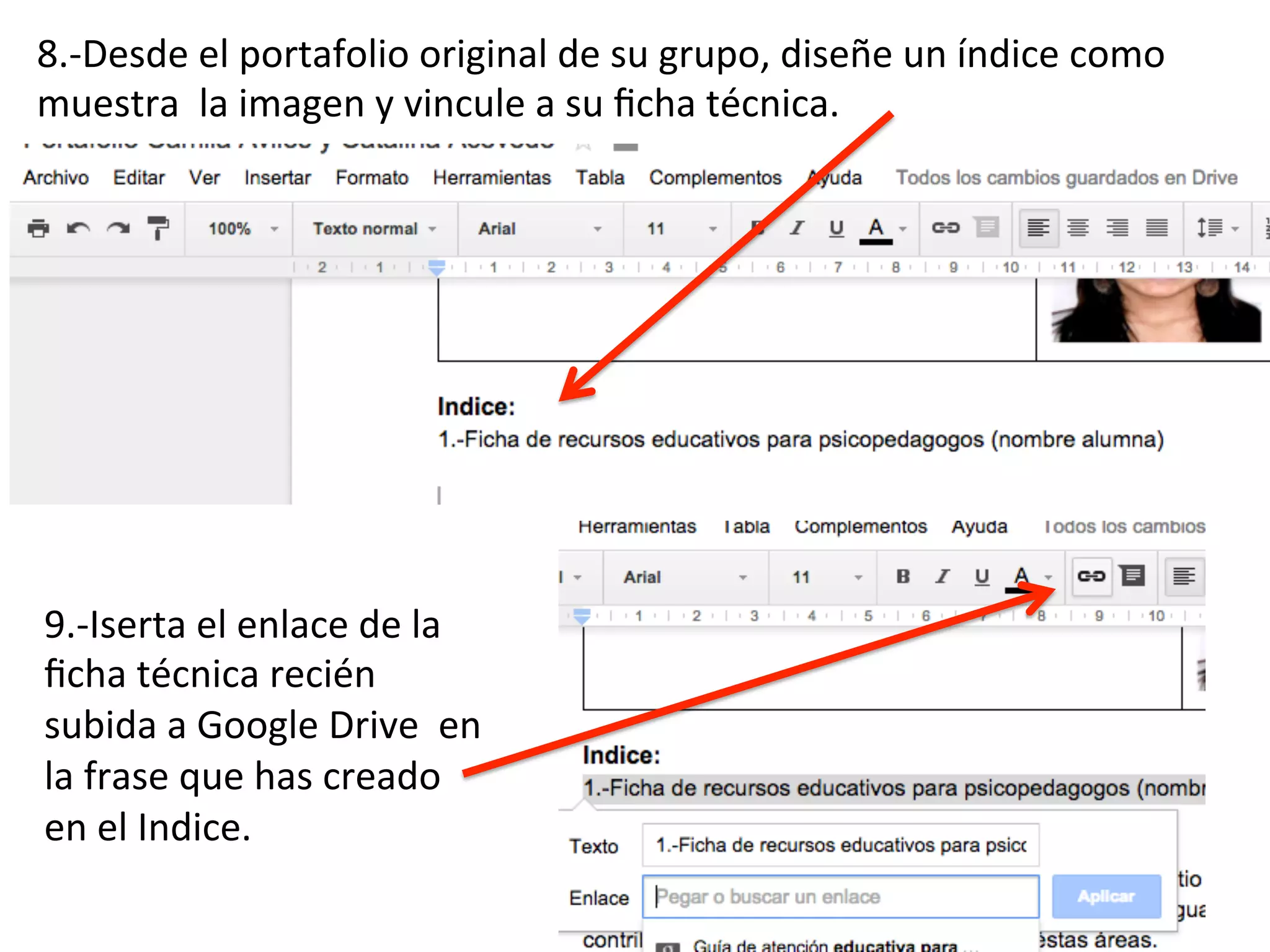
Task: Expand text color arrow in upper toolbar
Action: pyautogui.click(x=903, y=229)
